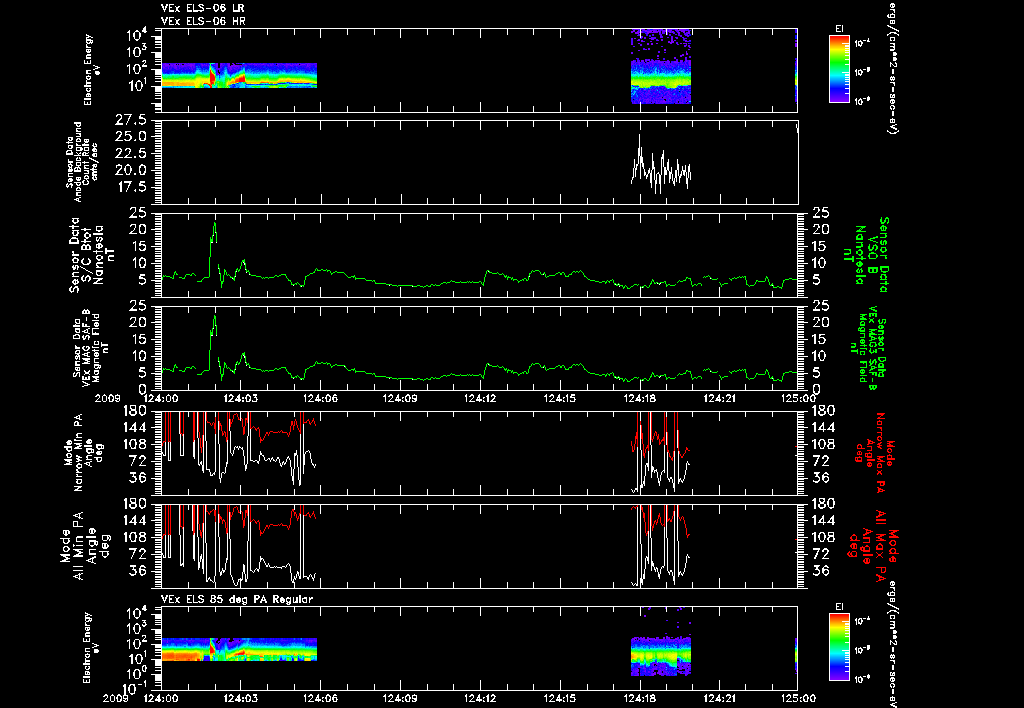The width and height of the screenshot is (1024, 708).
Task: Click the EI color bar beside the bottom spectrogram
Action: (839, 647)
